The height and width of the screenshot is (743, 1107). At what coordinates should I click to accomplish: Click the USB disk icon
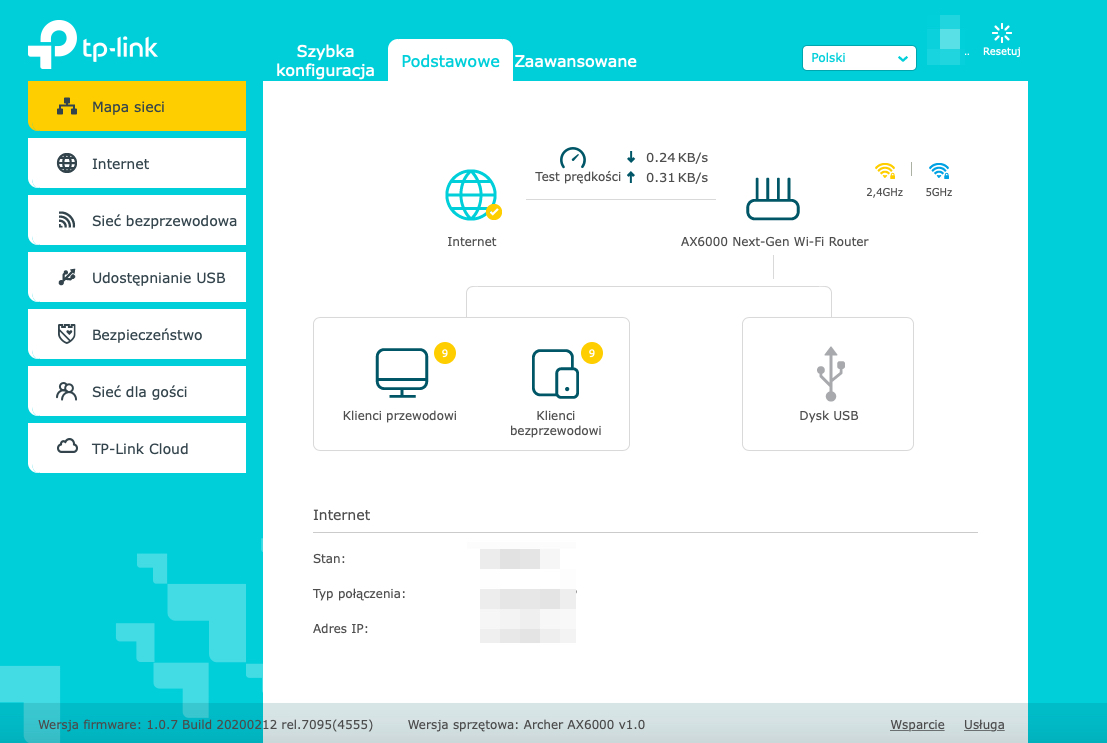click(829, 373)
